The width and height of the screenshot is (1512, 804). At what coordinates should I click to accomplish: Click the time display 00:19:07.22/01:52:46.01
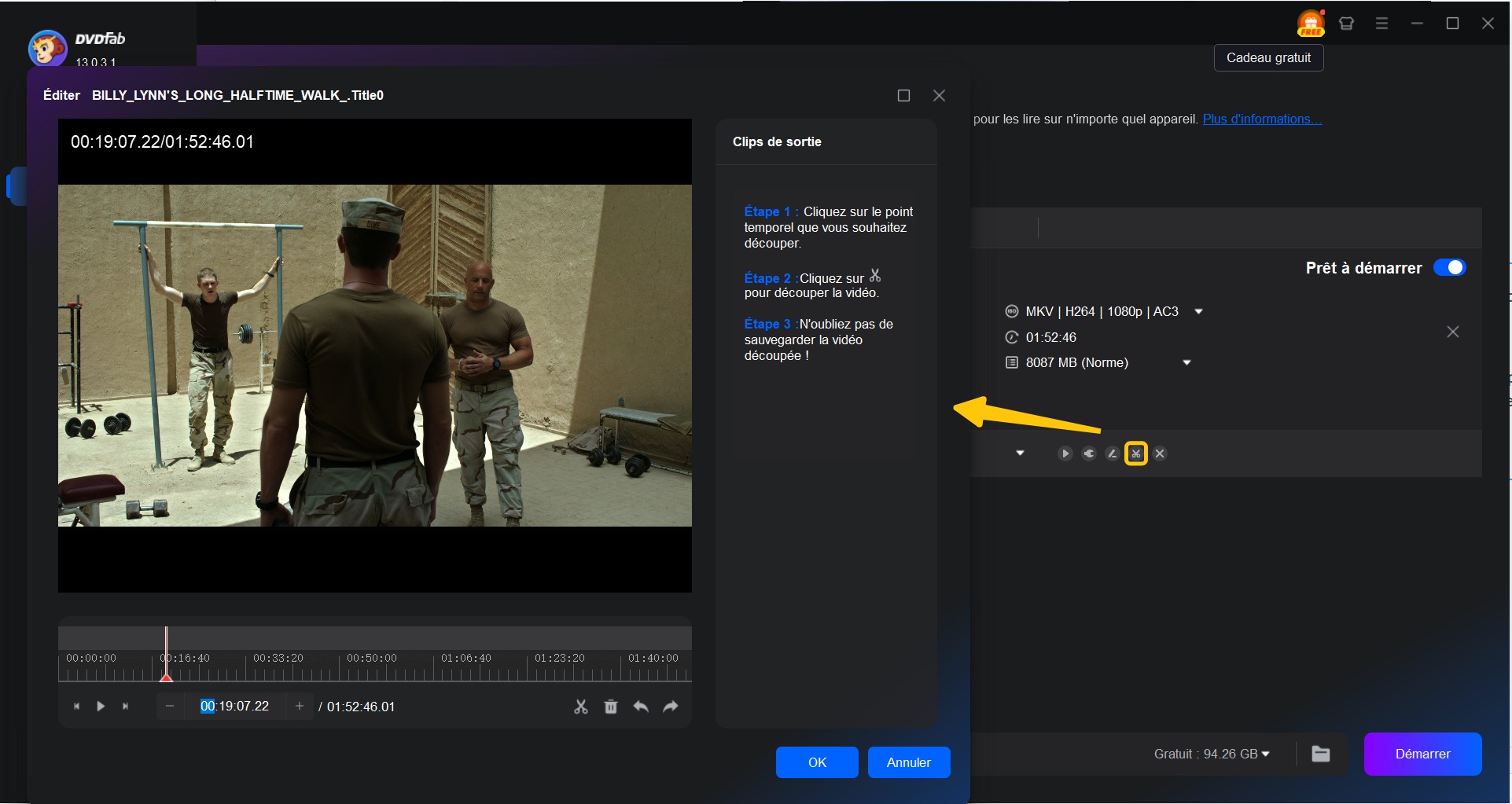(162, 142)
